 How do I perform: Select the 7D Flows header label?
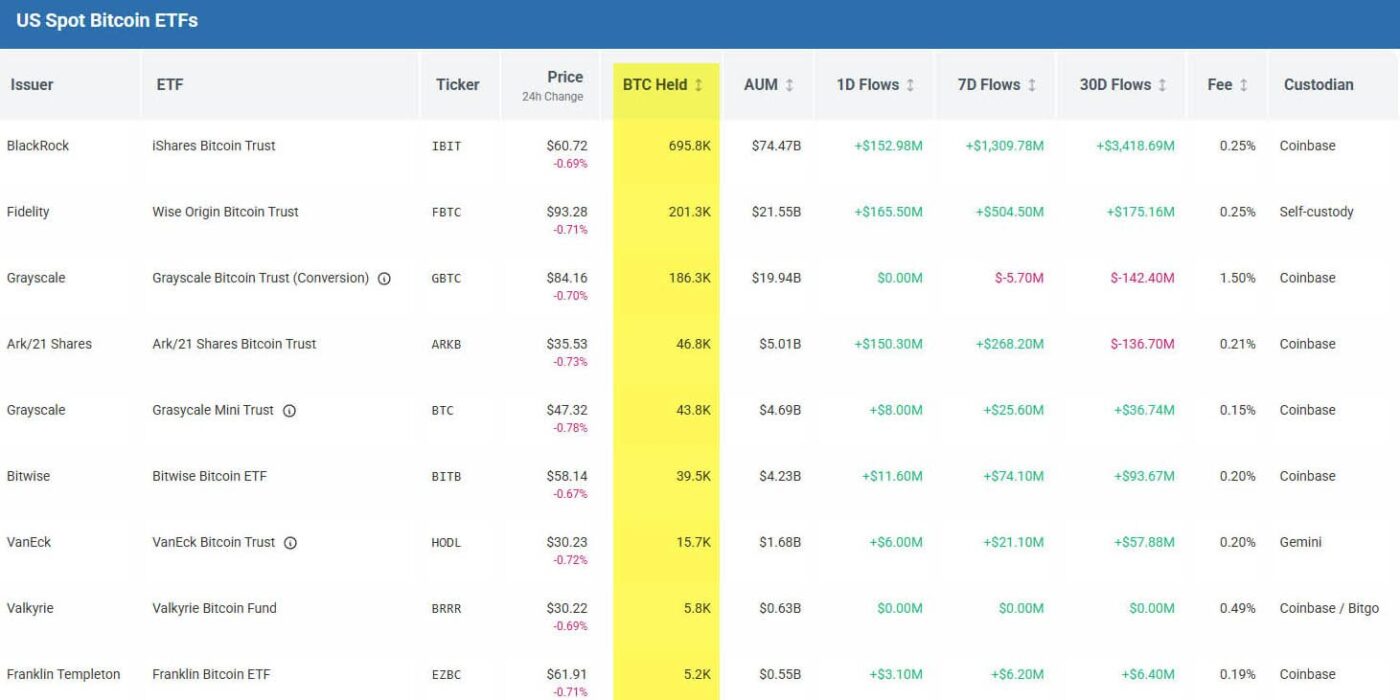pyautogui.click(x=988, y=85)
